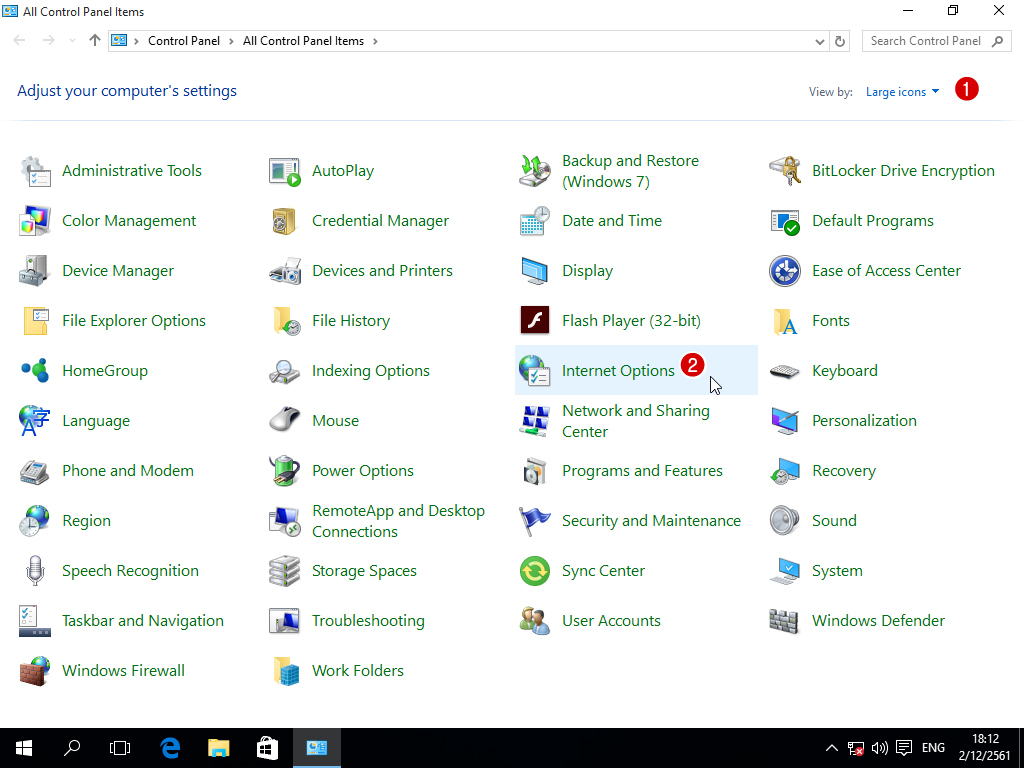This screenshot has width=1024, height=768.
Task: Select All Control Panel Items breadcrumb
Action: click(x=303, y=40)
